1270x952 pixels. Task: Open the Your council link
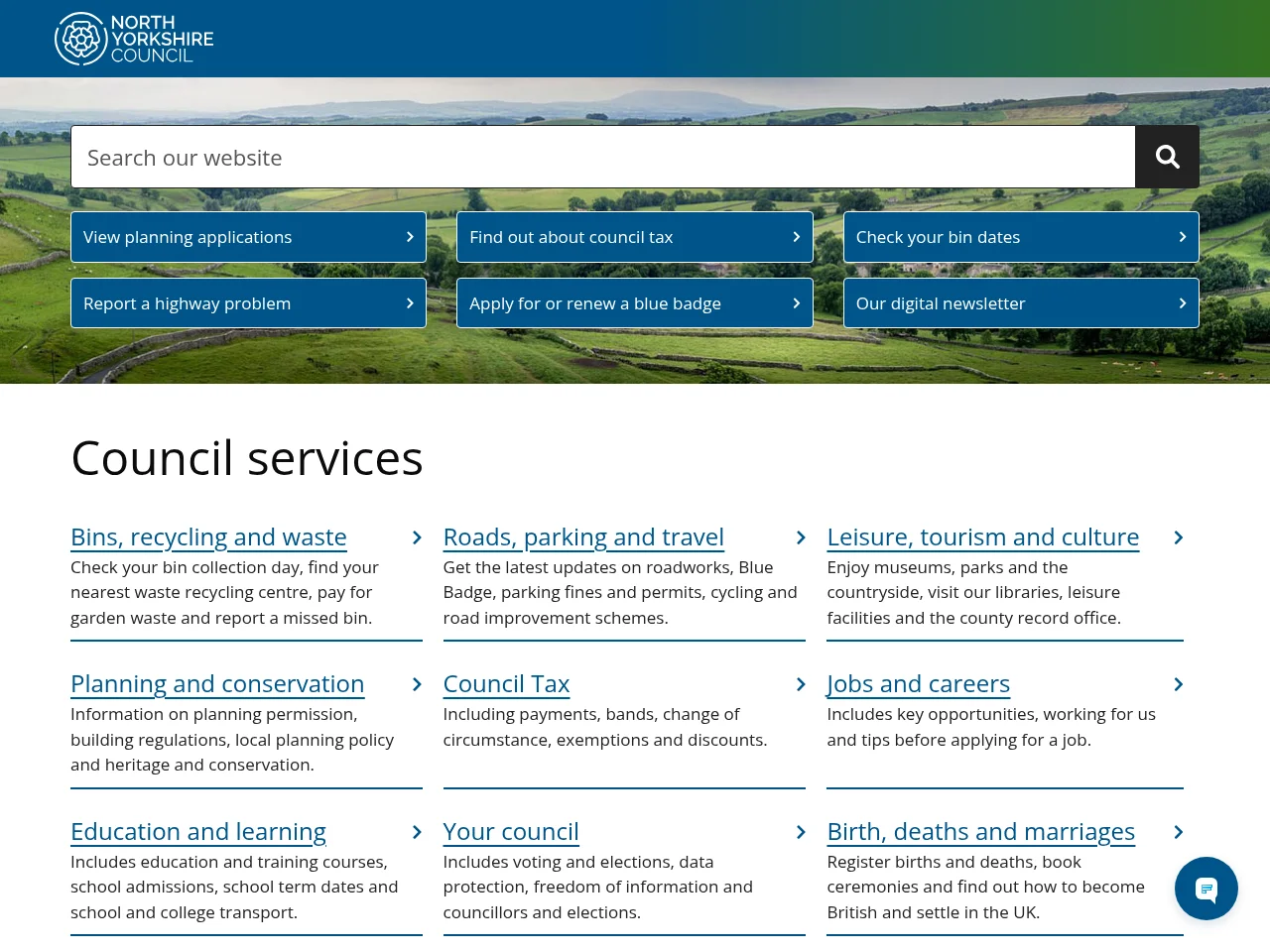[511, 832]
